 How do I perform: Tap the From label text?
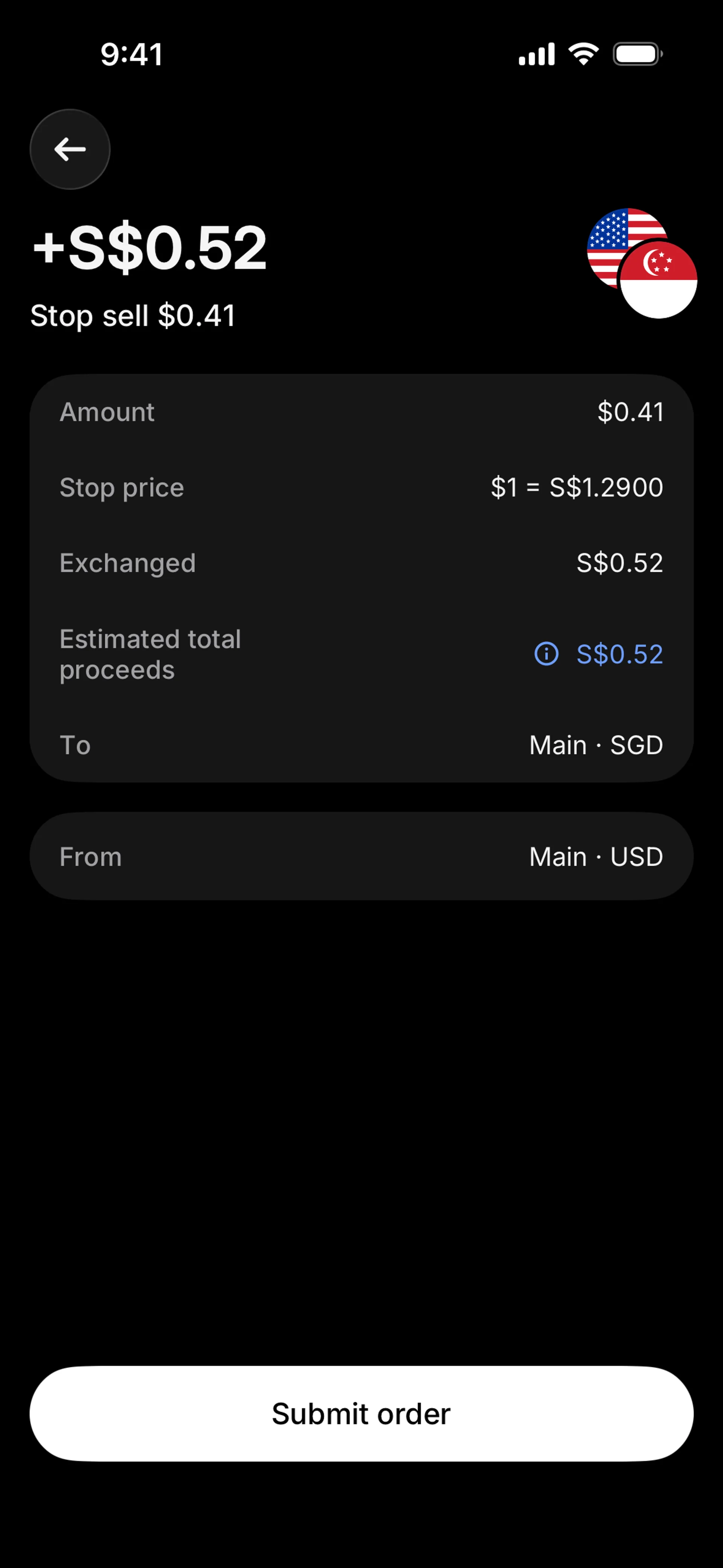click(91, 856)
